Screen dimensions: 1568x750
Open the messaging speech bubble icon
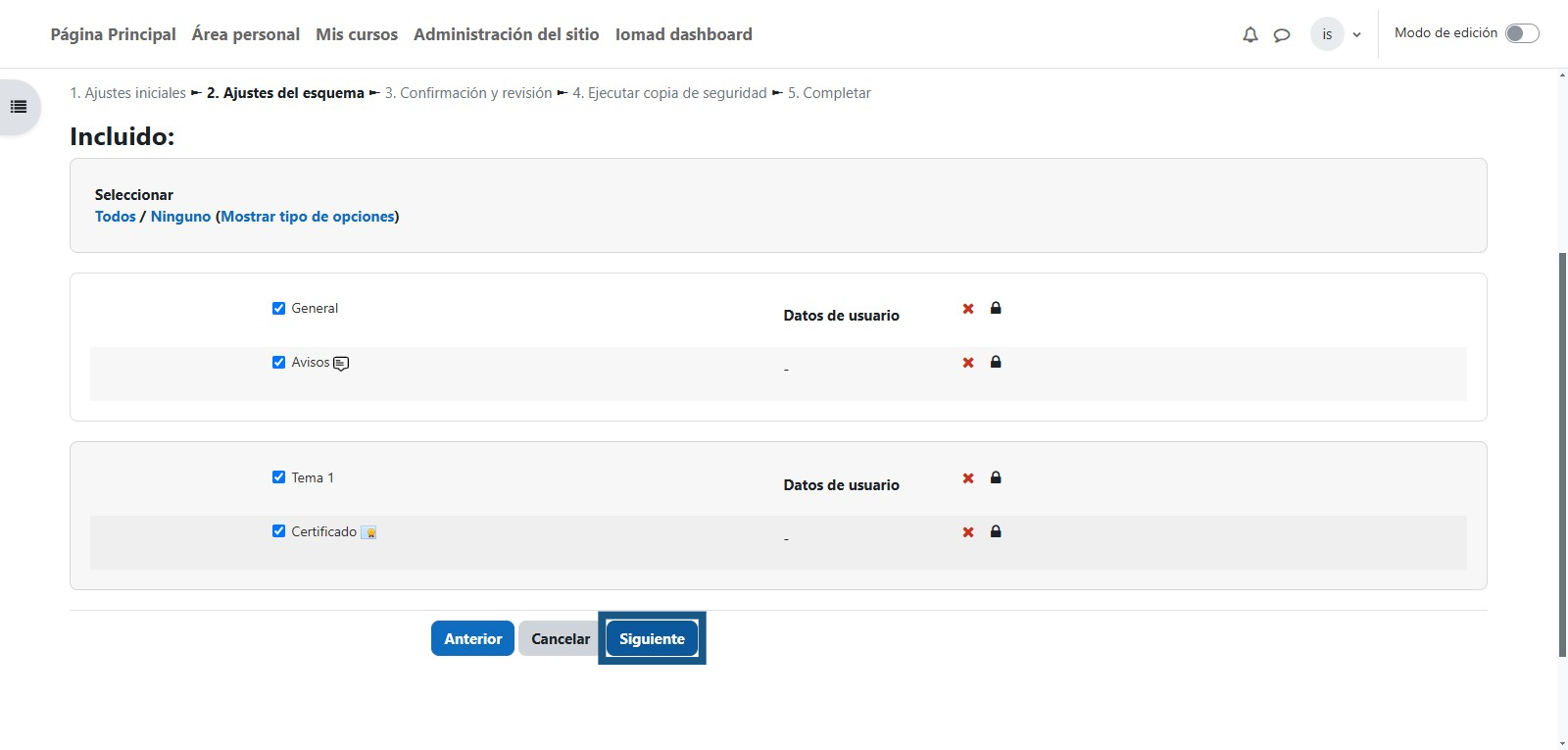point(1281,35)
